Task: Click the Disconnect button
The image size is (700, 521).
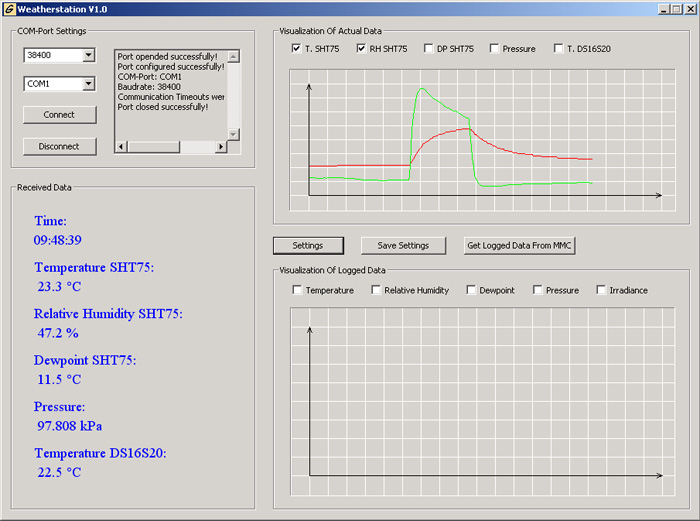Action: (x=59, y=146)
